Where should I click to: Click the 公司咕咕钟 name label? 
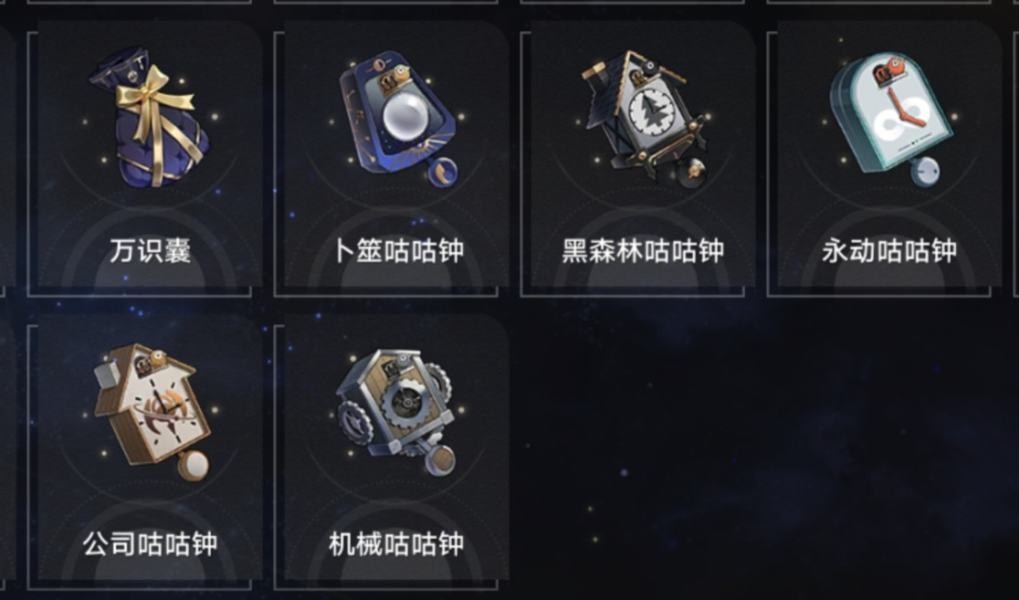pos(150,544)
